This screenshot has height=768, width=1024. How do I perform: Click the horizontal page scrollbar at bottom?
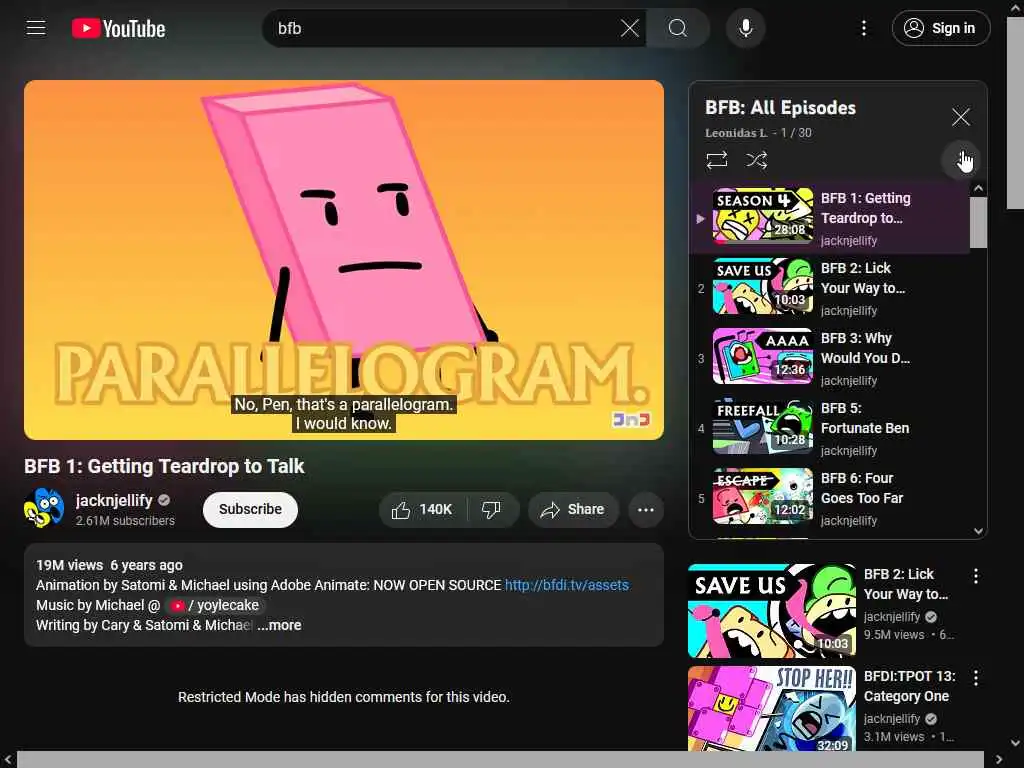click(x=500, y=760)
